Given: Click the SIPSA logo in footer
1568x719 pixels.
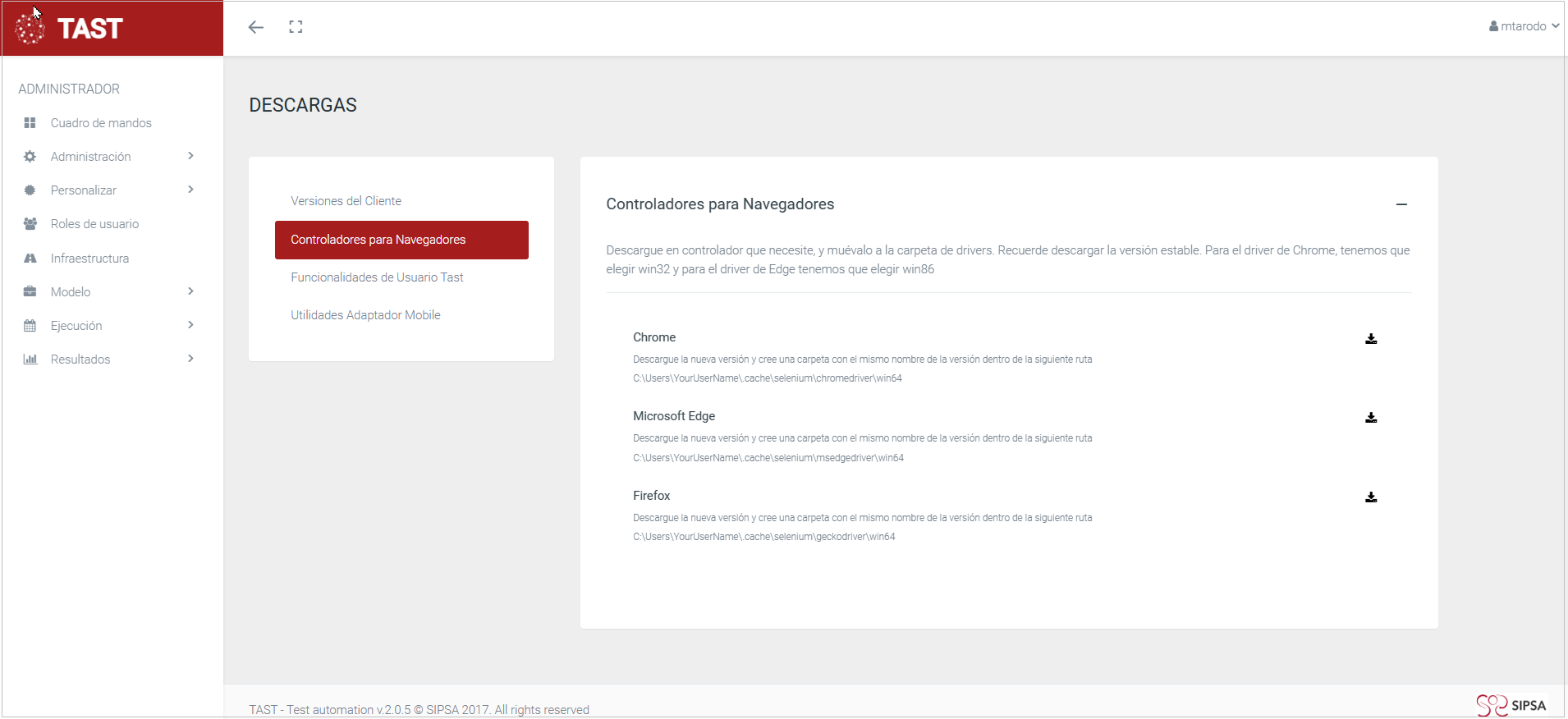Looking at the screenshot, I should 1511,705.
